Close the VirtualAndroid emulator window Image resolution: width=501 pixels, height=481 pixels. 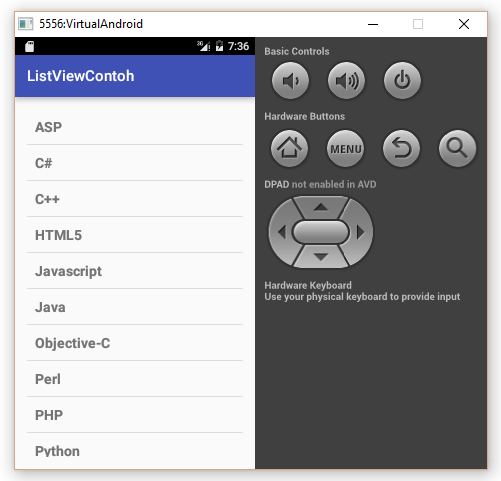pos(464,24)
